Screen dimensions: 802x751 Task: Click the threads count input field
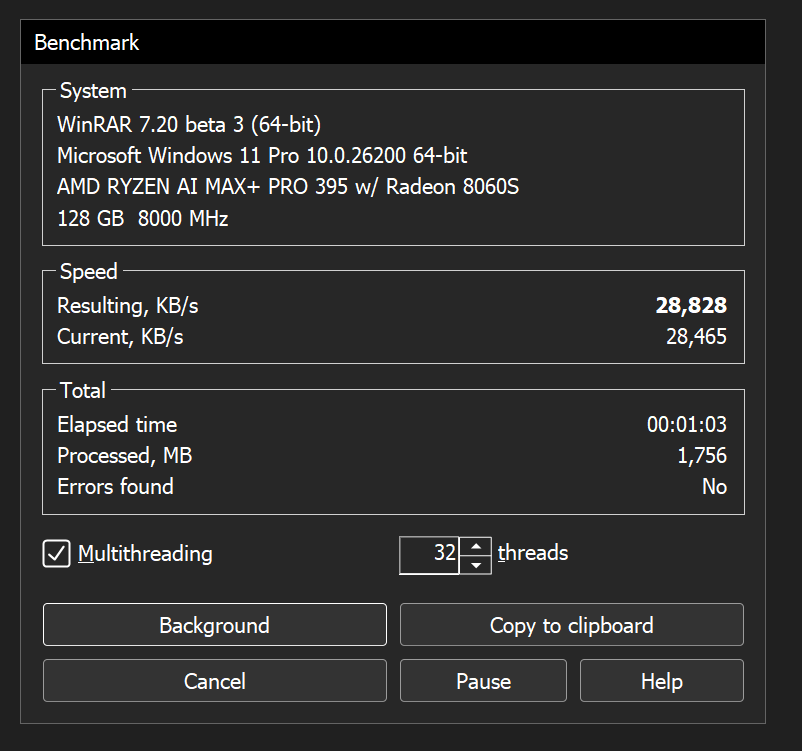pos(430,554)
